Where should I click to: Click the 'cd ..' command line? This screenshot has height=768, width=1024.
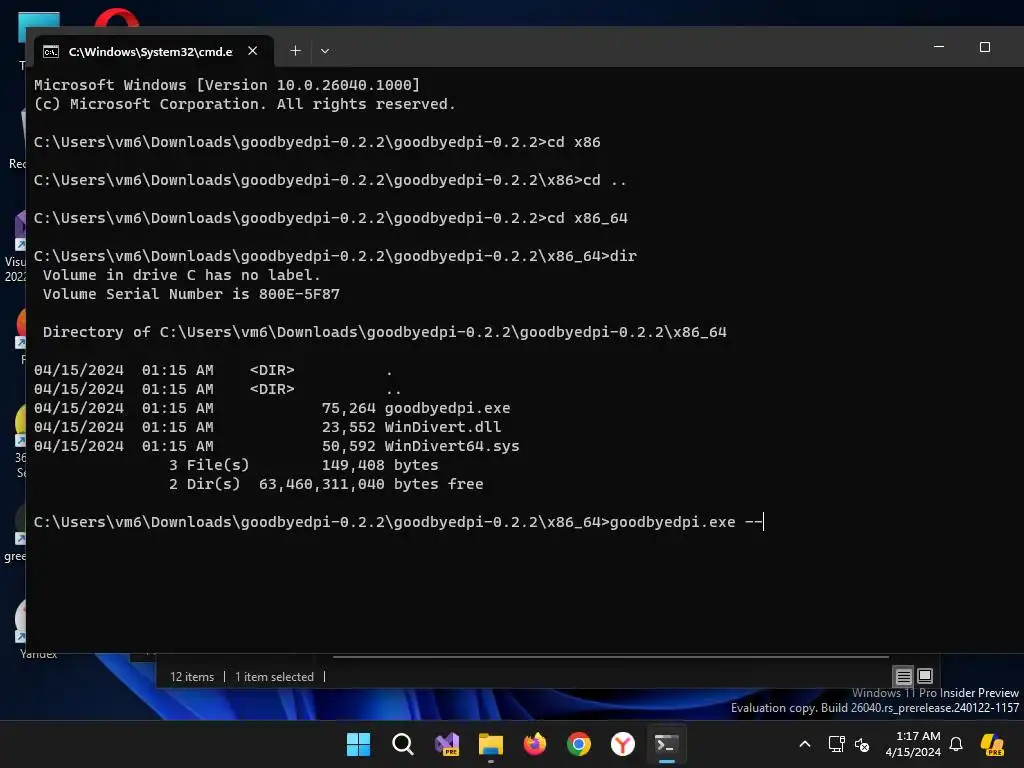[330, 180]
